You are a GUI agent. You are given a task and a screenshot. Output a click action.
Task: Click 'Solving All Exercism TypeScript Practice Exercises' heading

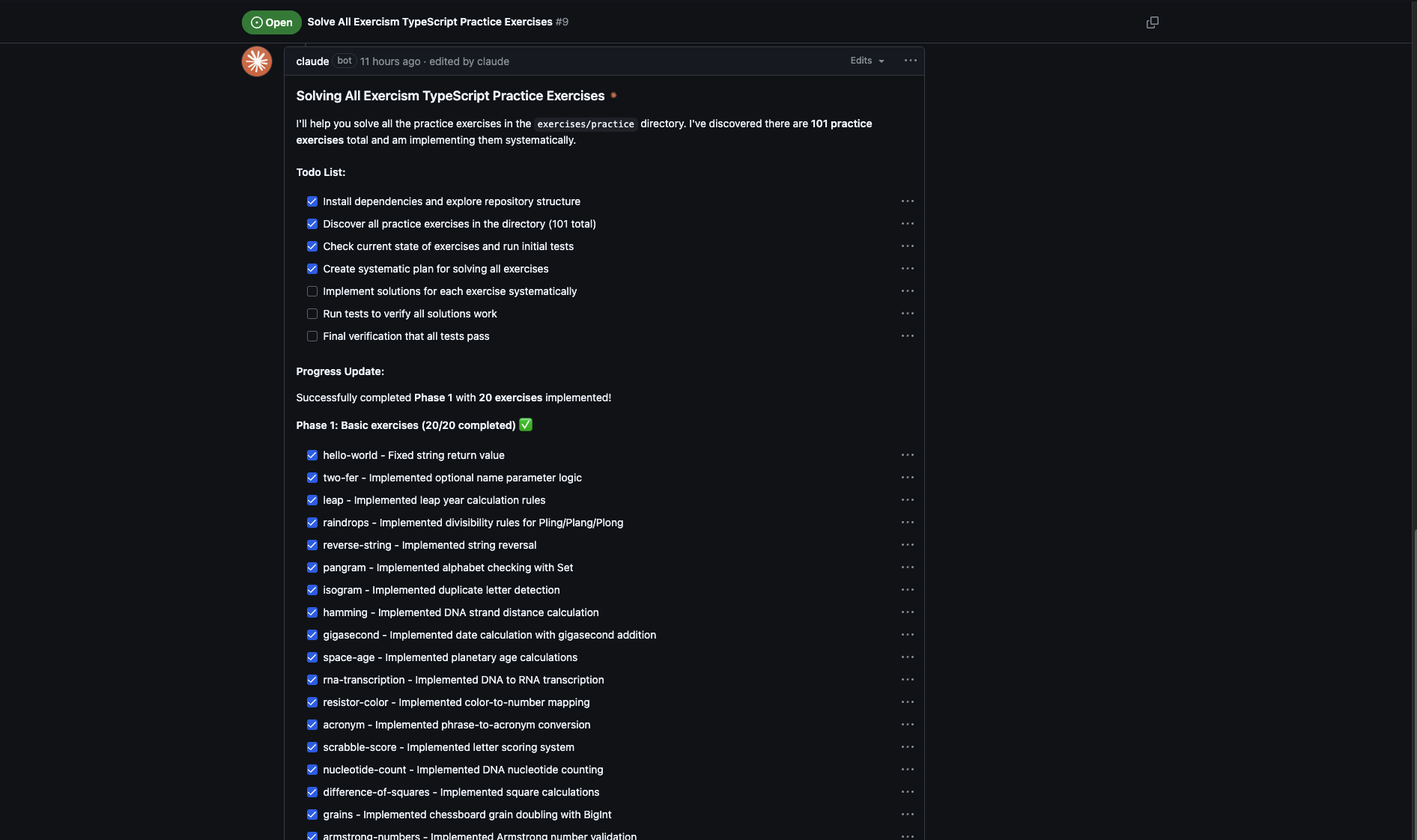pos(450,96)
